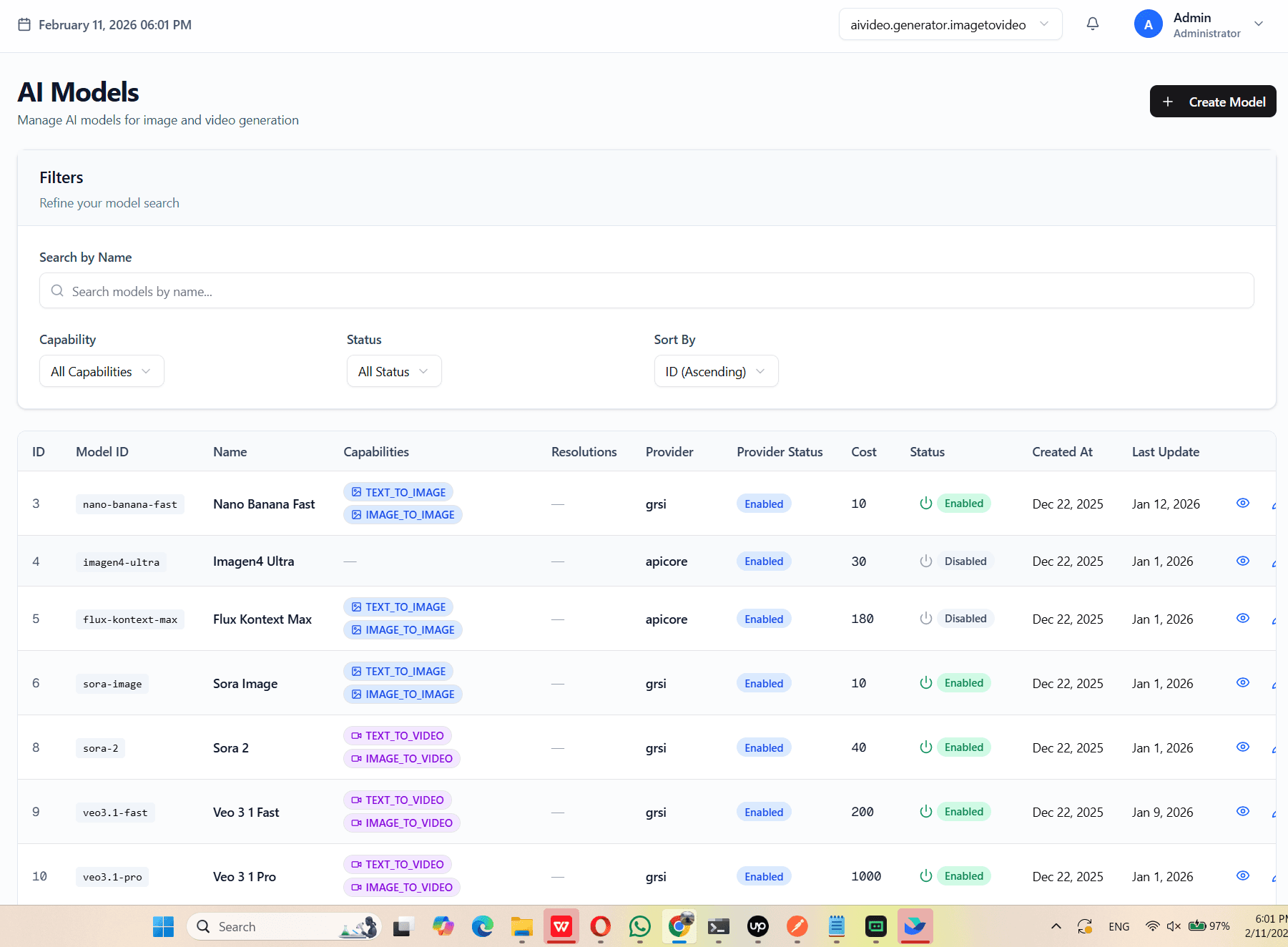The image size is (1288, 947).
Task: Click the view eye icon for Veo 3 1 Fast
Action: (1242, 812)
